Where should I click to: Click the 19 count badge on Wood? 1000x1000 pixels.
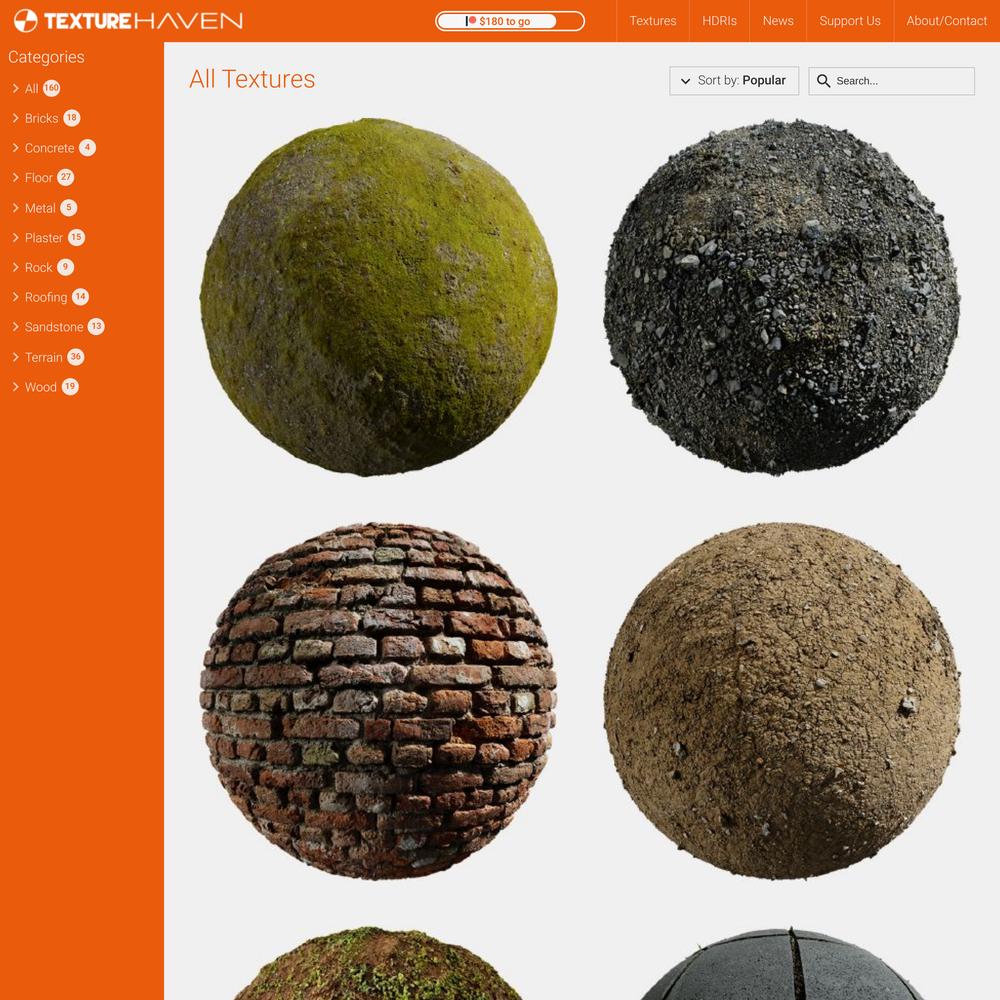coord(70,386)
